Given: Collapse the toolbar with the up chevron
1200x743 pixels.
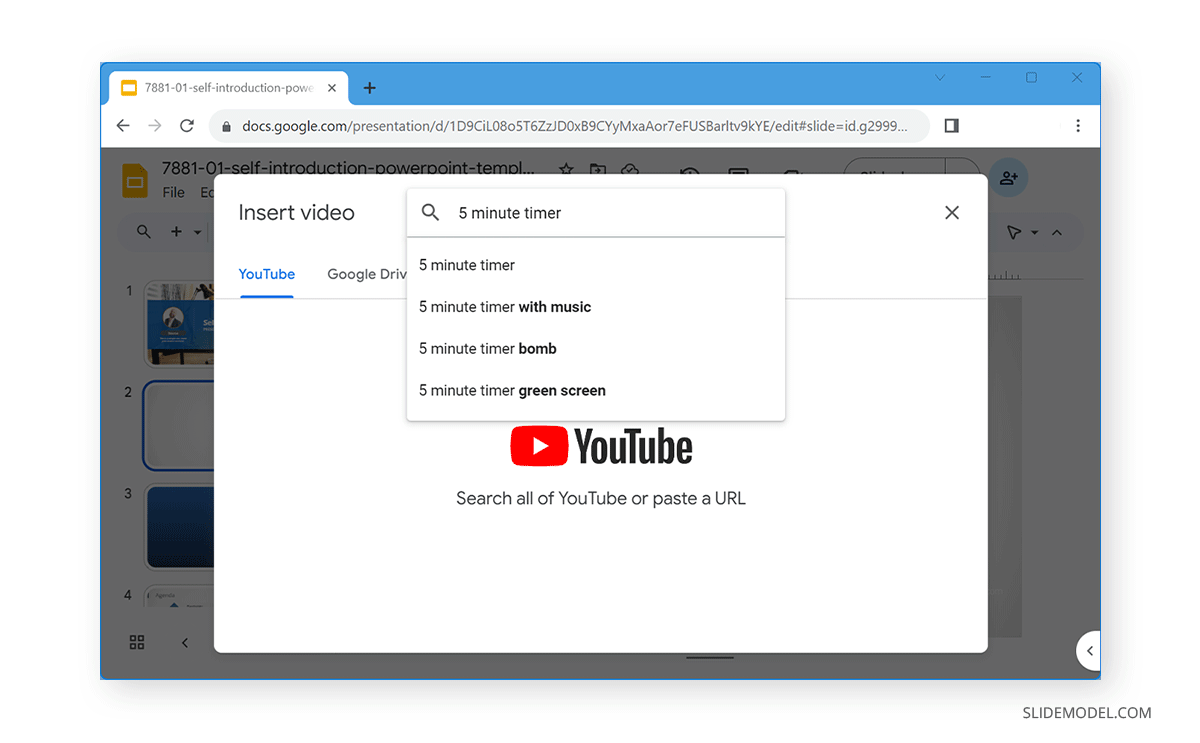Looking at the screenshot, I should pyautogui.click(x=1057, y=232).
